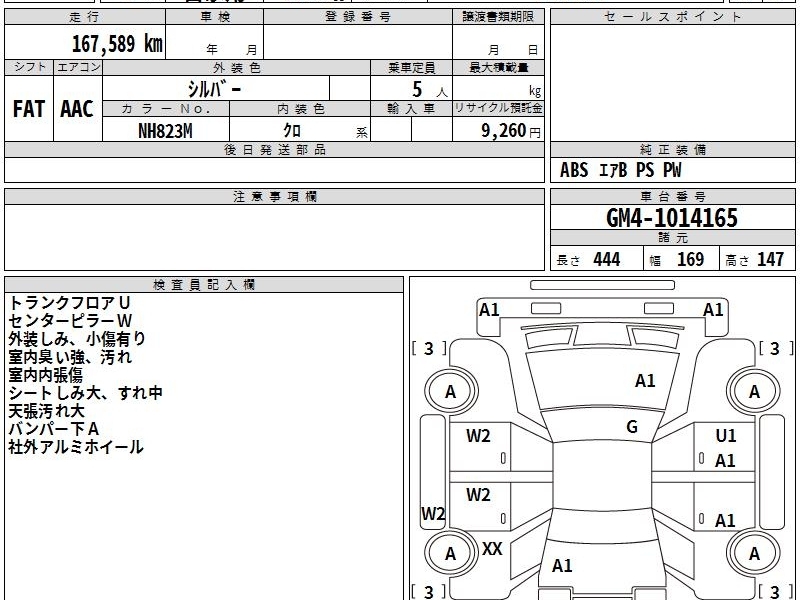Click the 注意事項欄 header bar
Screen dimensions: 800x600
pyautogui.click(x=274, y=196)
